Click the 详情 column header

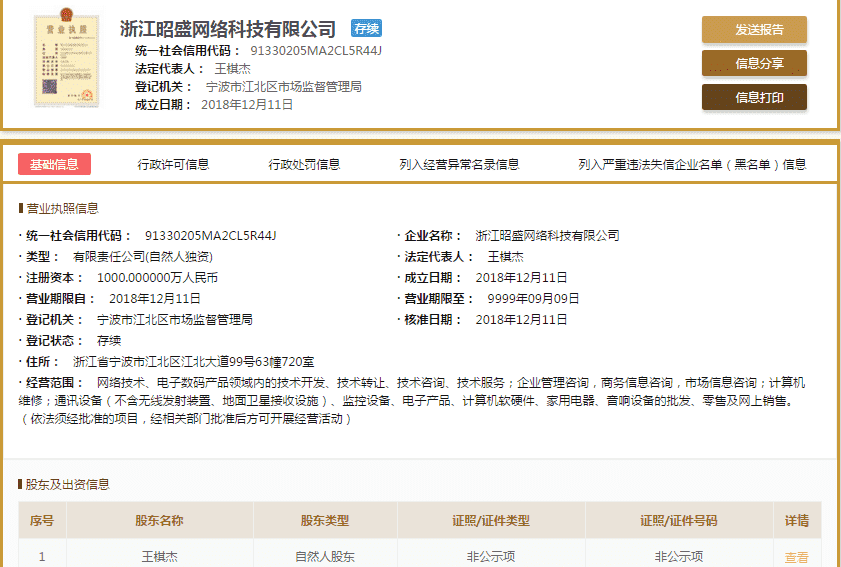click(797, 520)
